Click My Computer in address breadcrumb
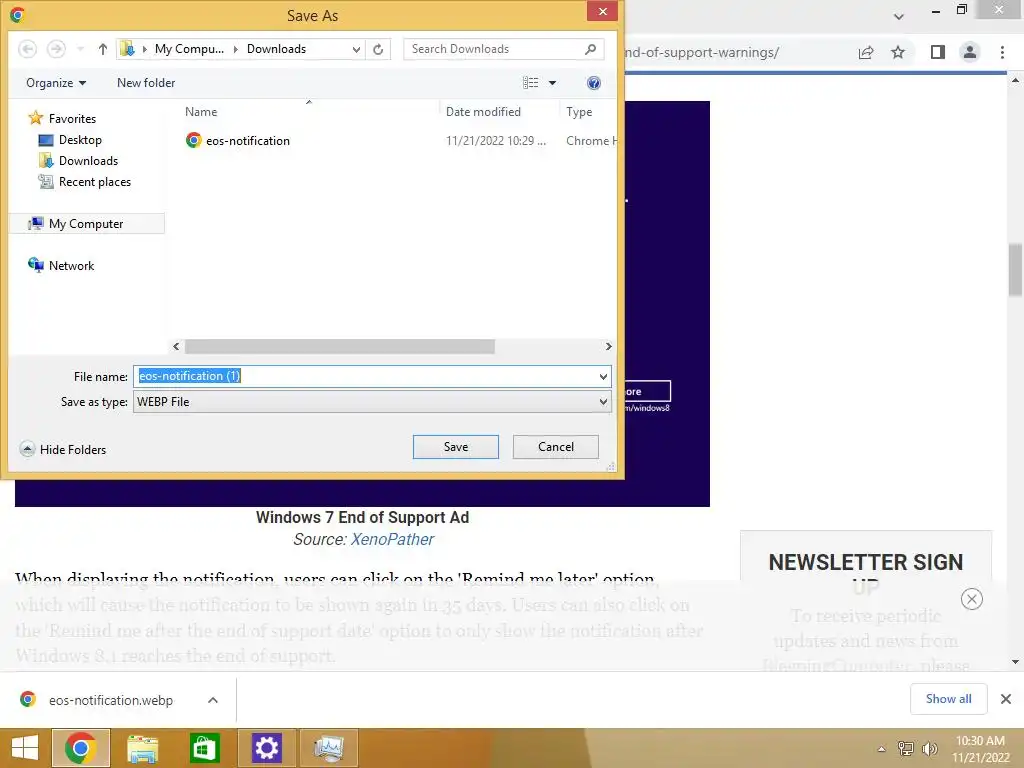 pyautogui.click(x=189, y=49)
